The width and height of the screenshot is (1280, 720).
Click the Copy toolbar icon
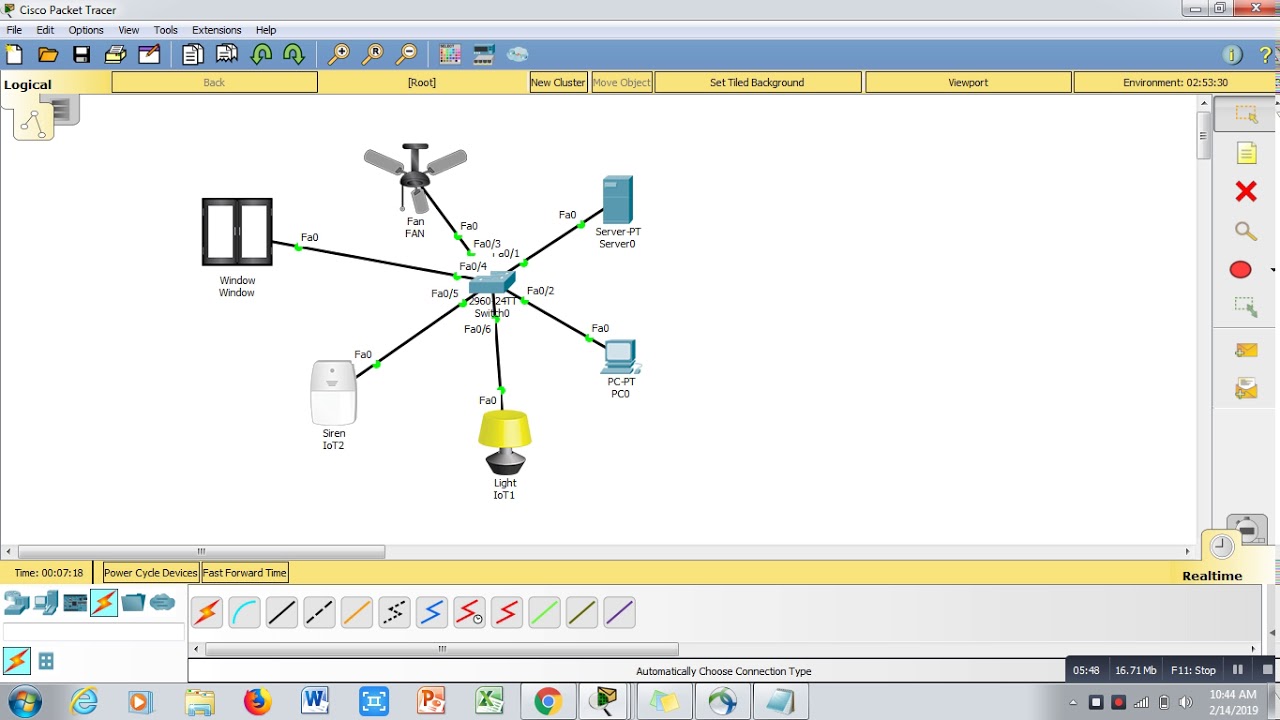coord(192,54)
